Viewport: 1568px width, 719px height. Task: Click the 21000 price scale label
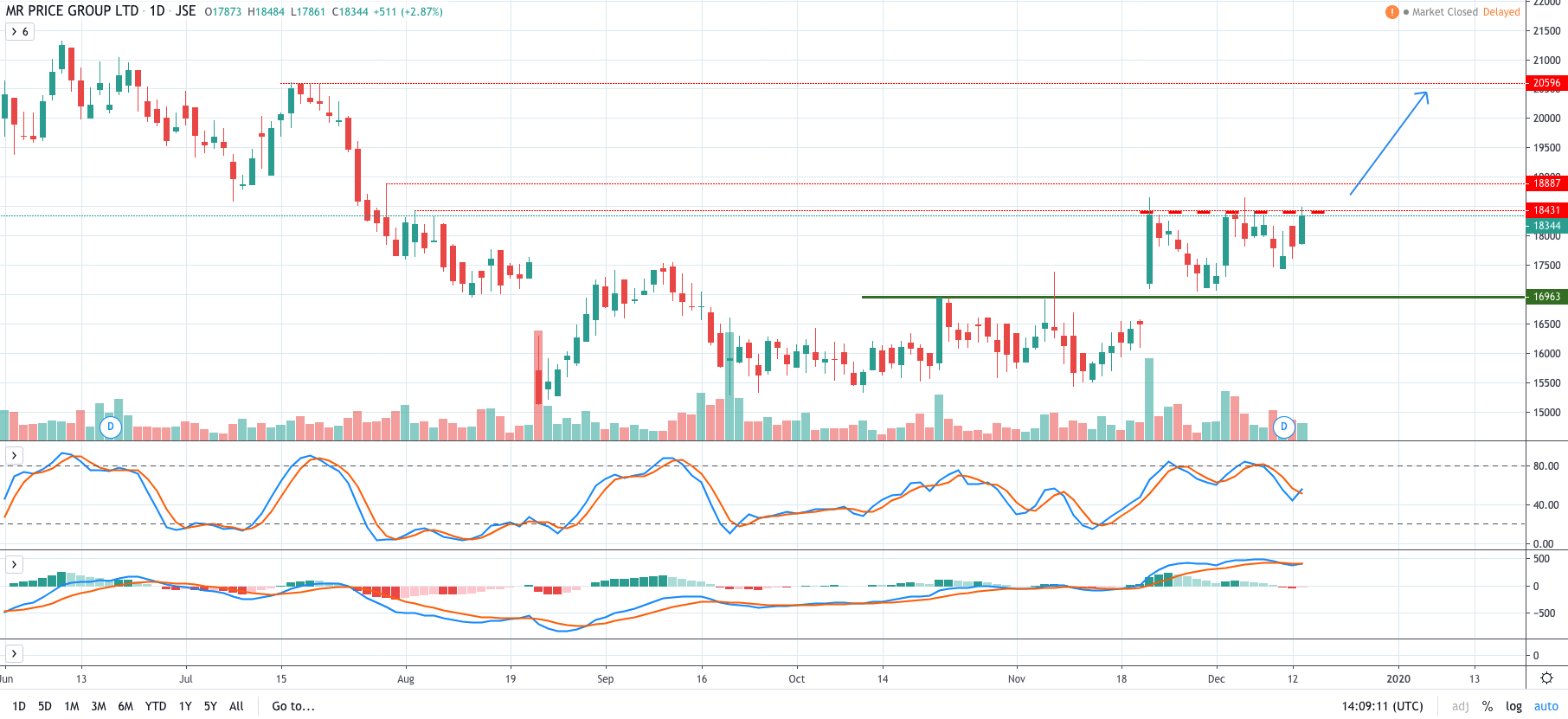point(1546,61)
